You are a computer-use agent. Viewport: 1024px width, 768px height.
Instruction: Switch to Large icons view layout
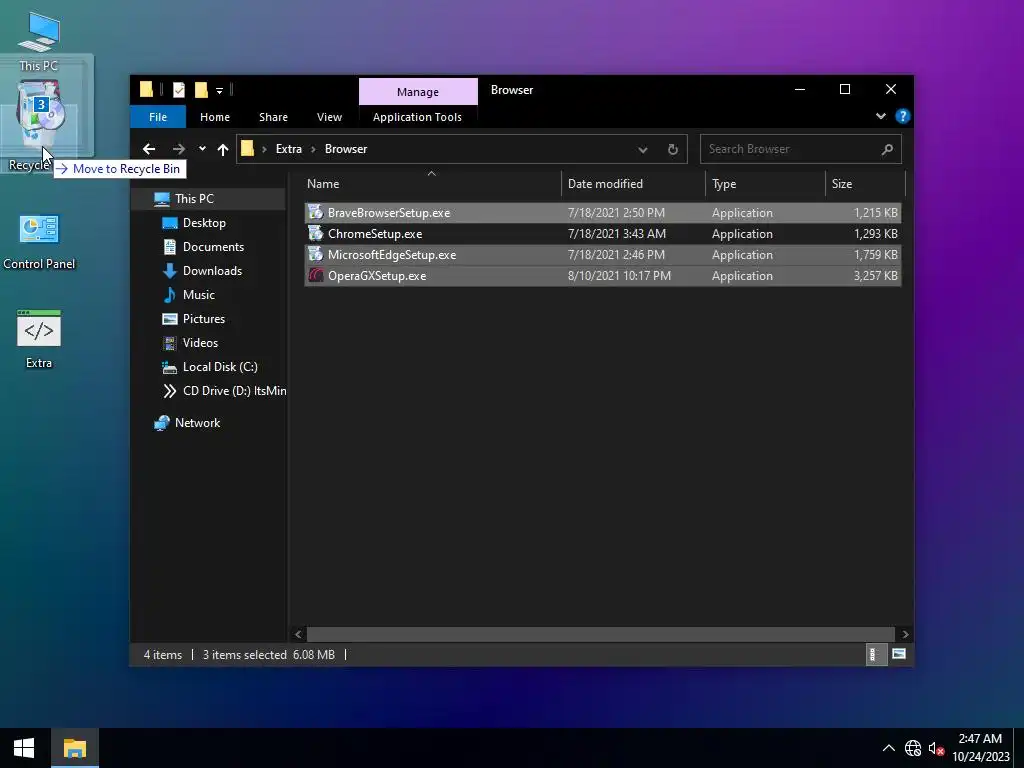click(x=899, y=654)
